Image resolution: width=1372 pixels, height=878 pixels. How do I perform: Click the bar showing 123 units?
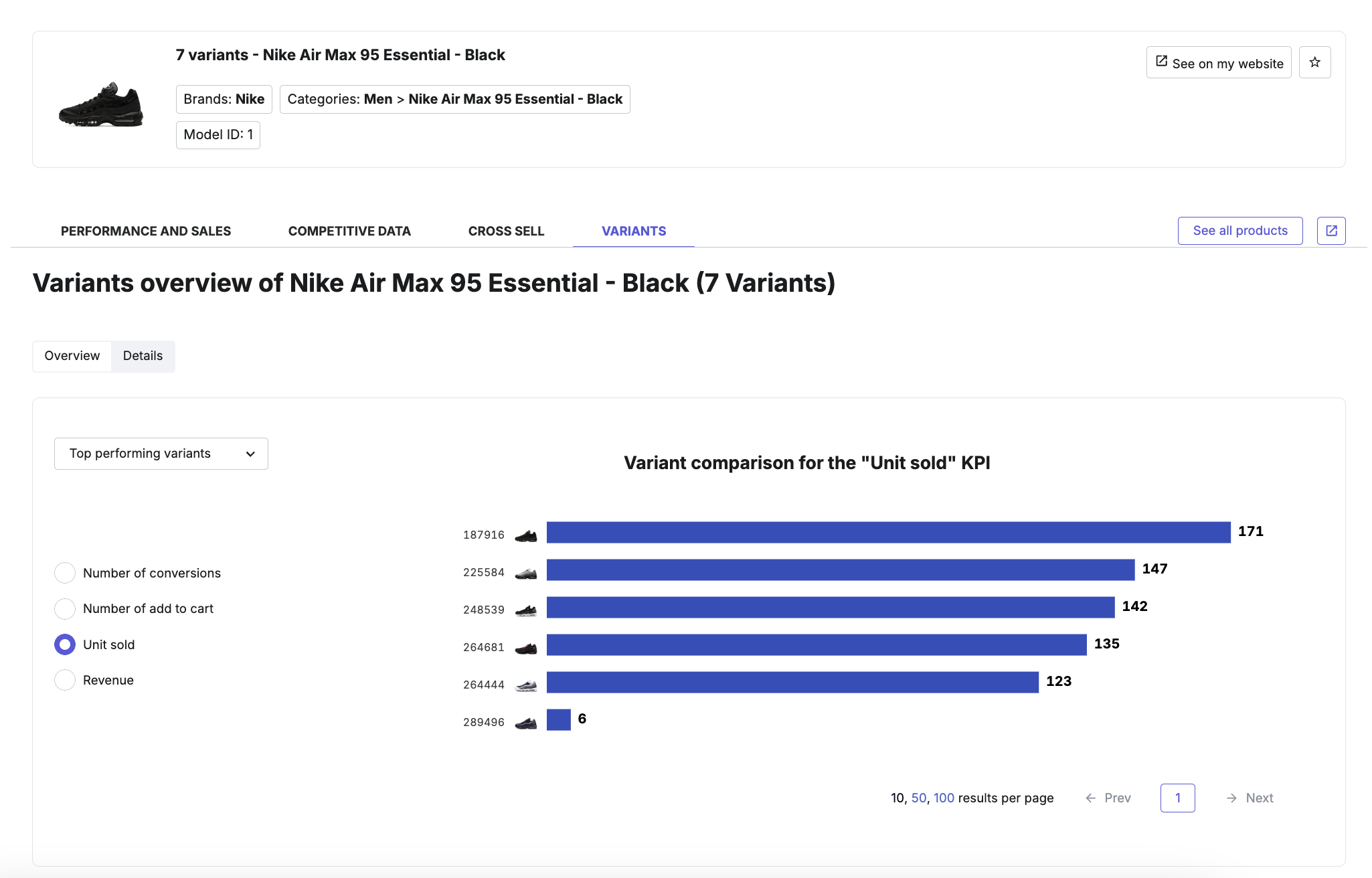pyautogui.click(x=792, y=682)
